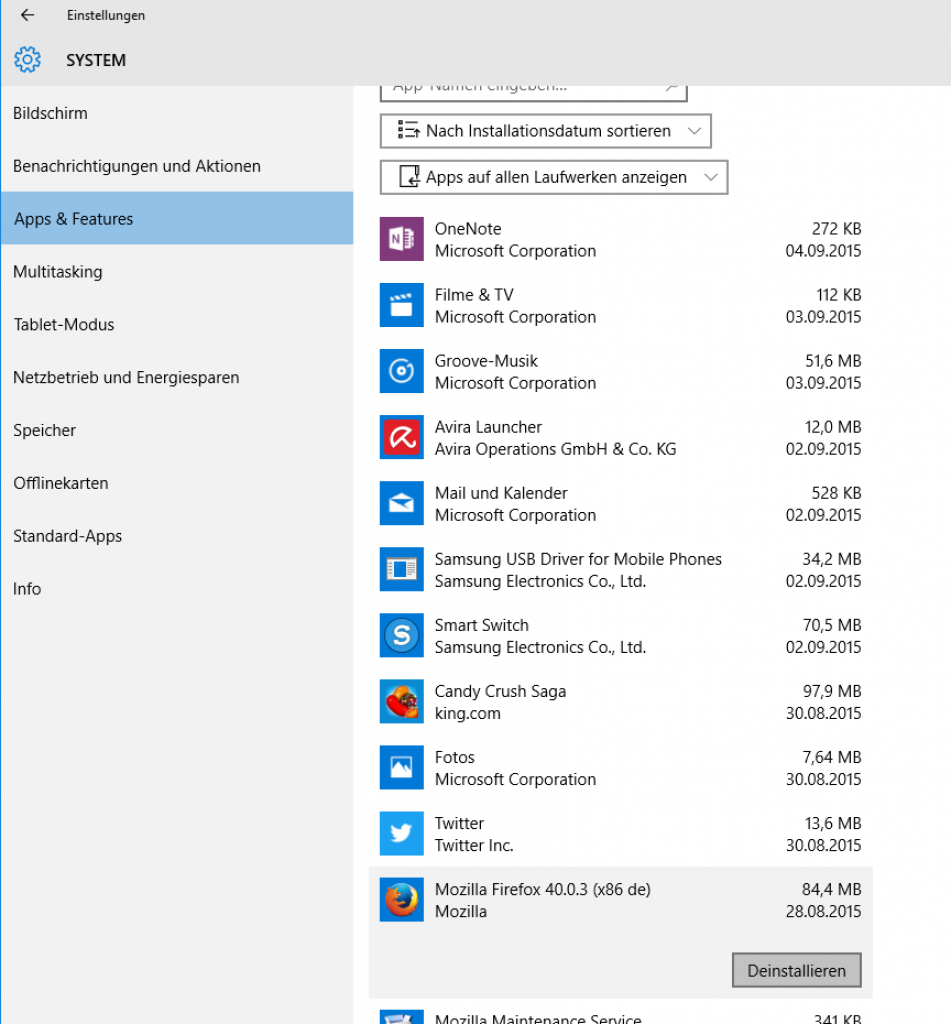The height and width of the screenshot is (1024, 951).
Task: Open the Info page
Action: point(176,588)
